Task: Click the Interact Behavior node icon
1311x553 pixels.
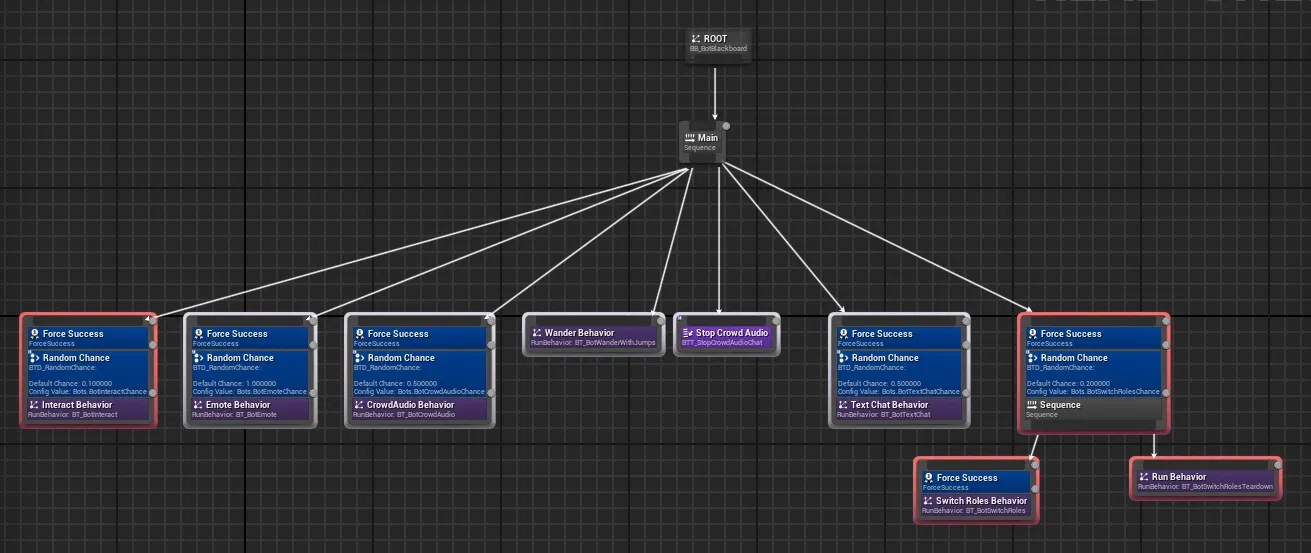Action: 35,405
